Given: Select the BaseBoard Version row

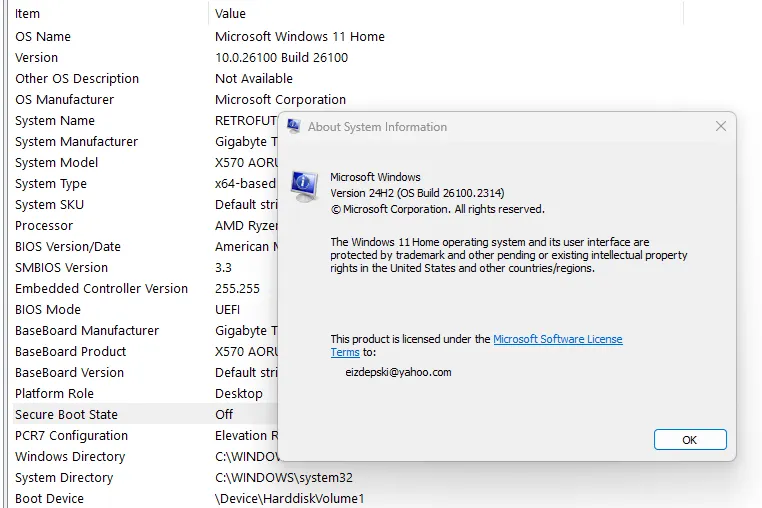Looking at the screenshot, I should pyautogui.click(x=145, y=372).
